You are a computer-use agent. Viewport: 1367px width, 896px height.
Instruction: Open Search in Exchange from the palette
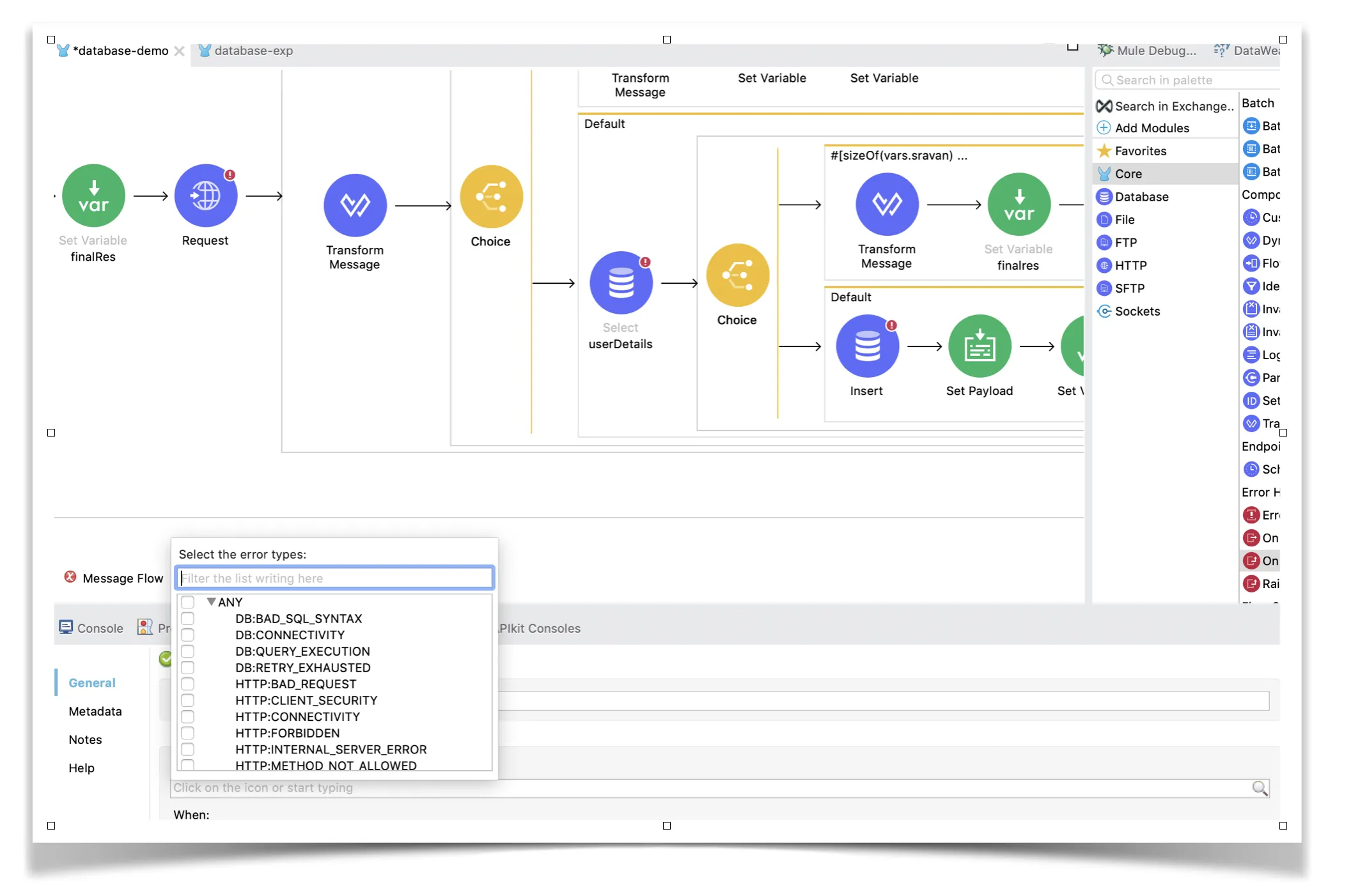tap(1165, 106)
